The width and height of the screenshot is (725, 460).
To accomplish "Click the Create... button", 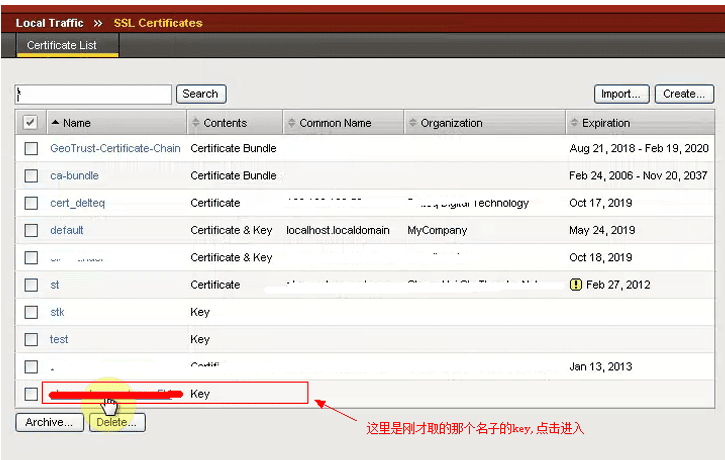I will tap(684, 94).
